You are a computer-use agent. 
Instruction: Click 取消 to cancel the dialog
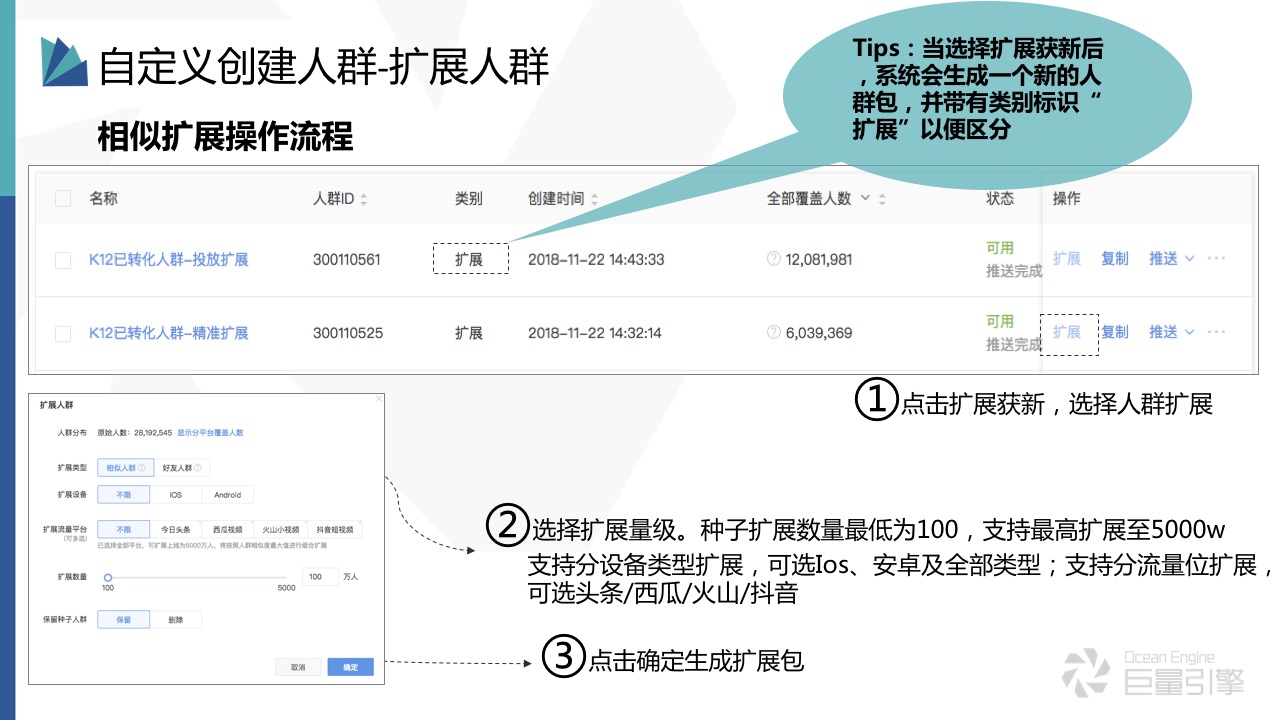point(298,667)
